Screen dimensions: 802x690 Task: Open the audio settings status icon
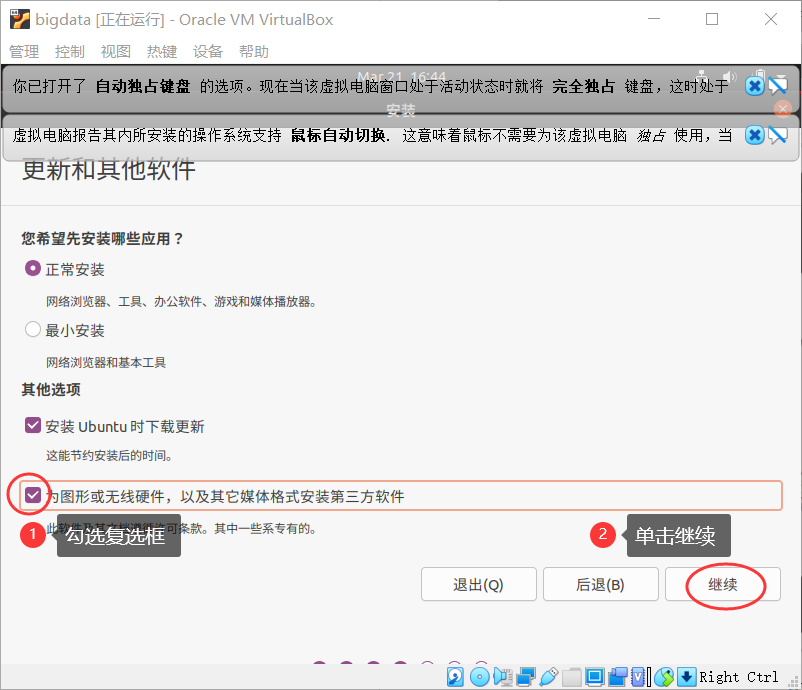click(503, 677)
